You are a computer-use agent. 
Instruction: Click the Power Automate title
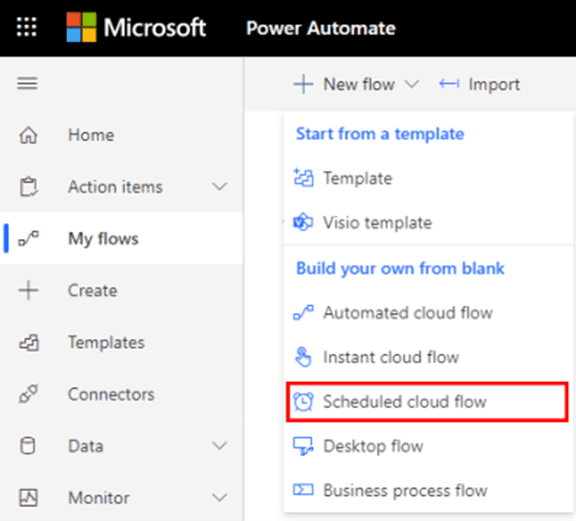(321, 28)
